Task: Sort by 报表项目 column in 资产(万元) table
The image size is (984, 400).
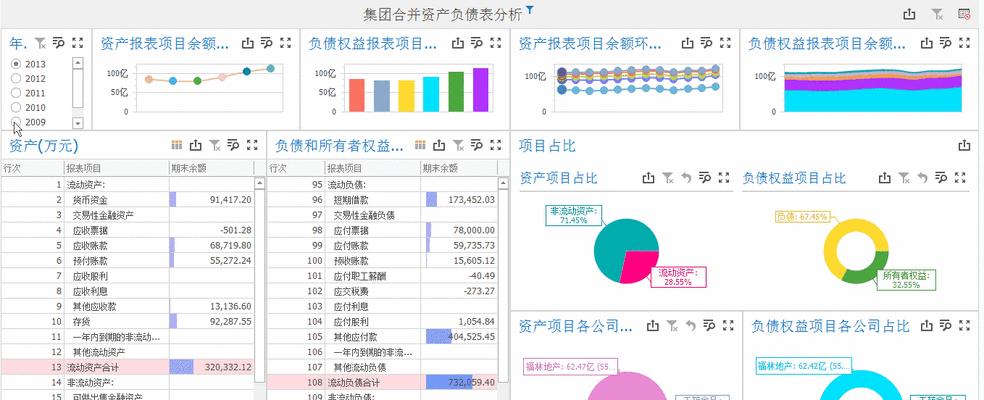Action: pyautogui.click(x=116, y=168)
